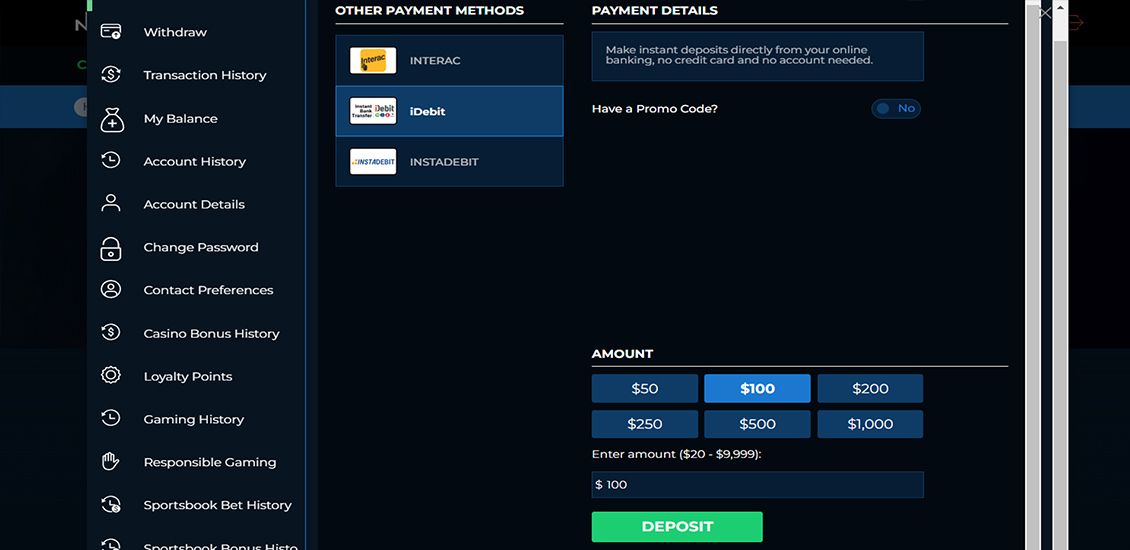
Task: Click the scrollbar up arrow
Action: point(1060,7)
